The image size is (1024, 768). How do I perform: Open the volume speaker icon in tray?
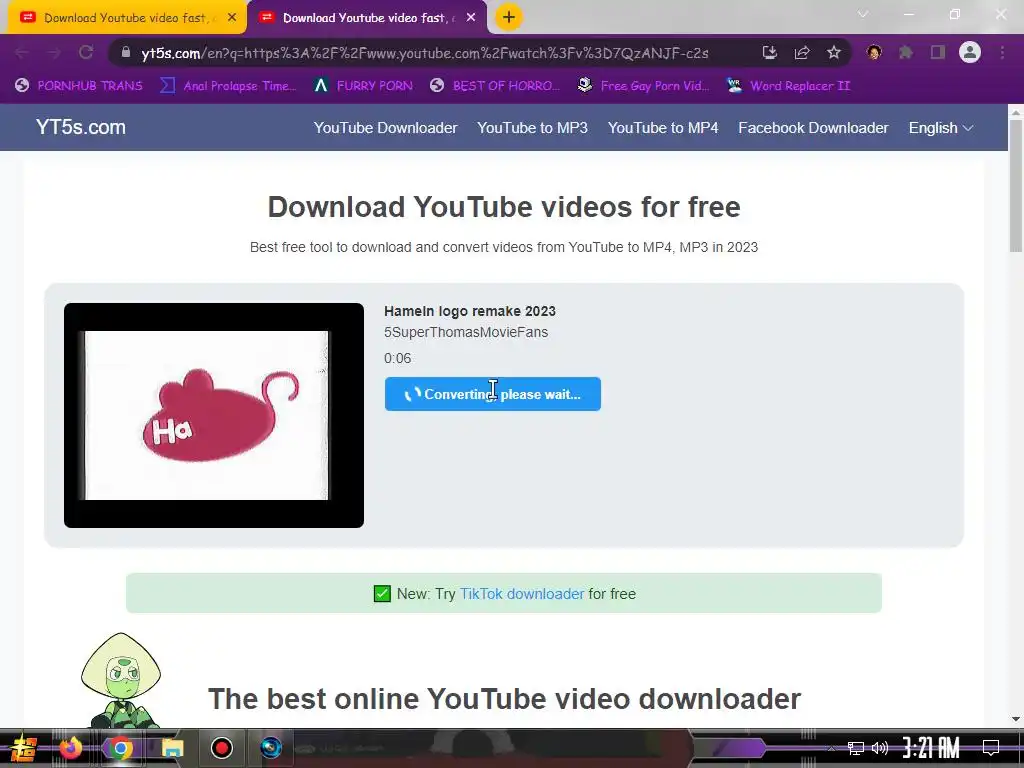[x=880, y=748]
